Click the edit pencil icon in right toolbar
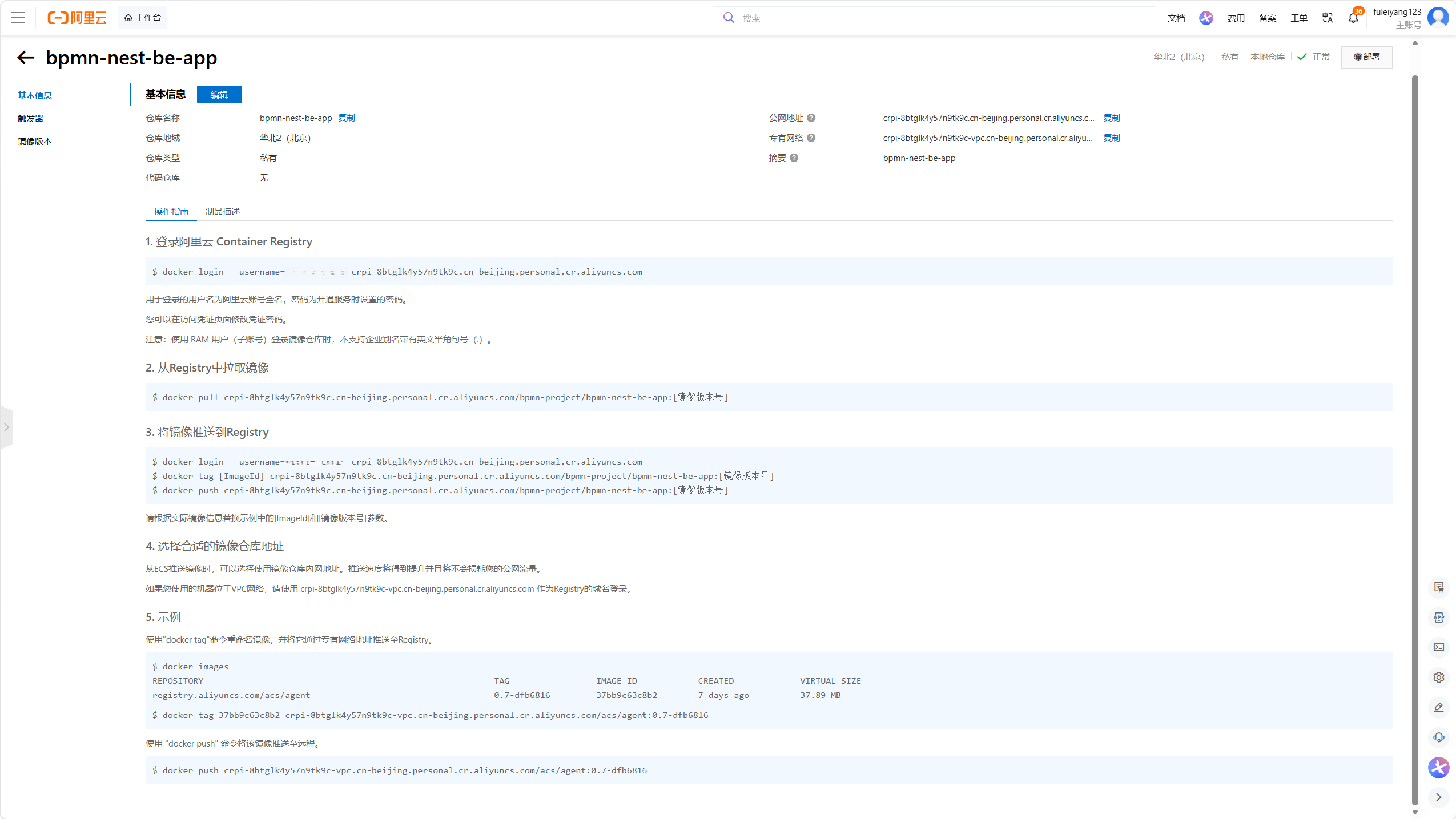The height and width of the screenshot is (819, 1456). click(x=1439, y=708)
